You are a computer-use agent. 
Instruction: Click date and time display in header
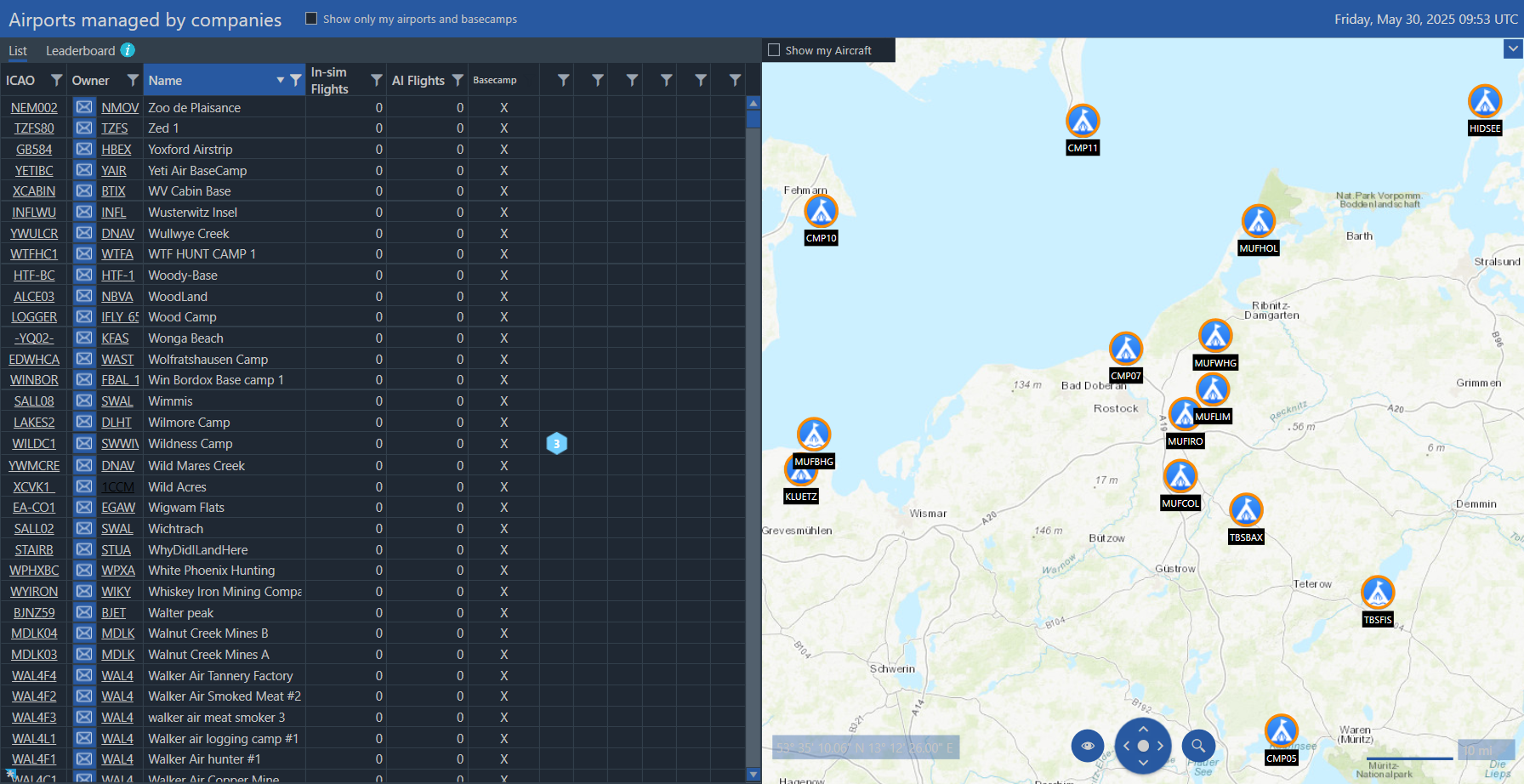tap(1426, 19)
